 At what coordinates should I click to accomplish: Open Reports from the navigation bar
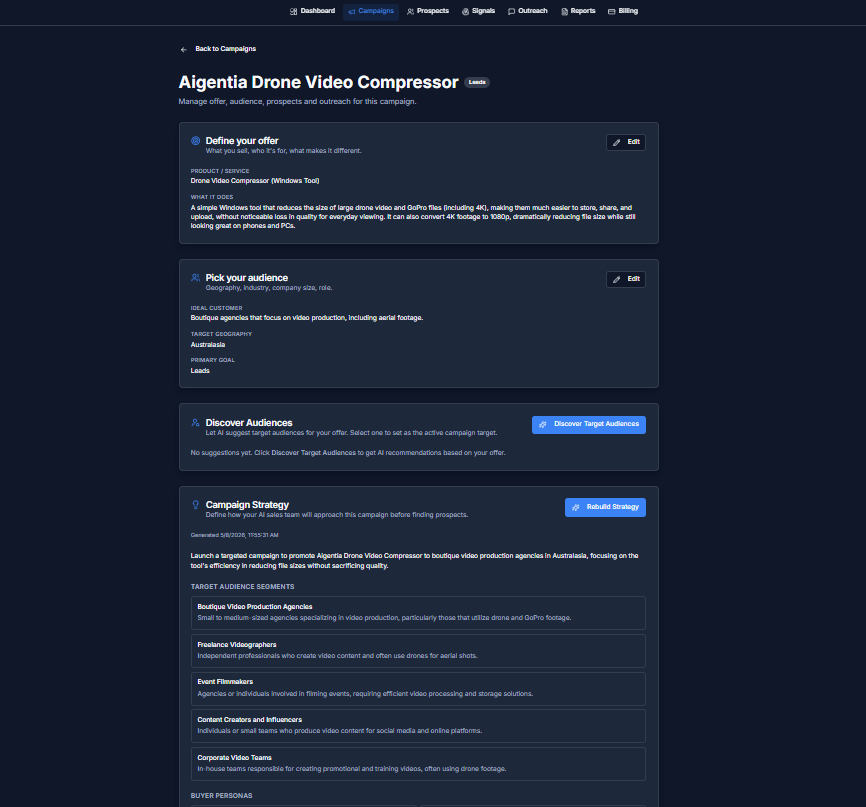click(578, 11)
